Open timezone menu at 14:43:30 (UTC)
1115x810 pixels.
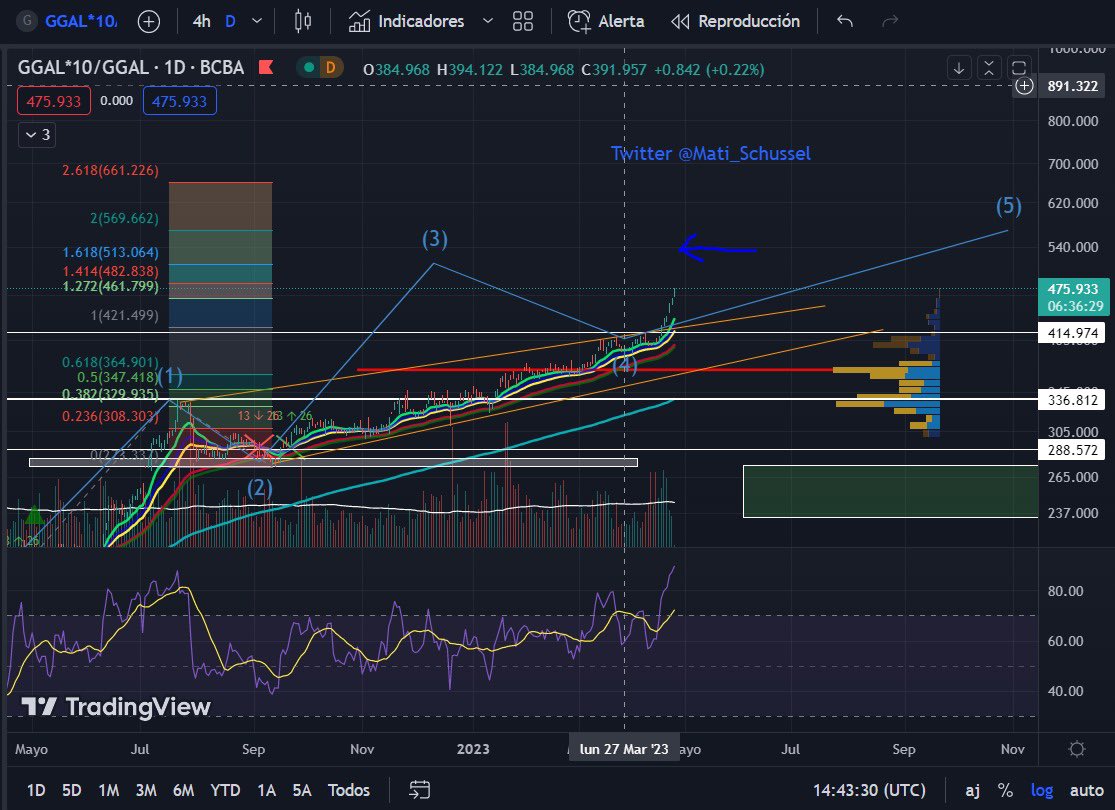tap(869, 790)
